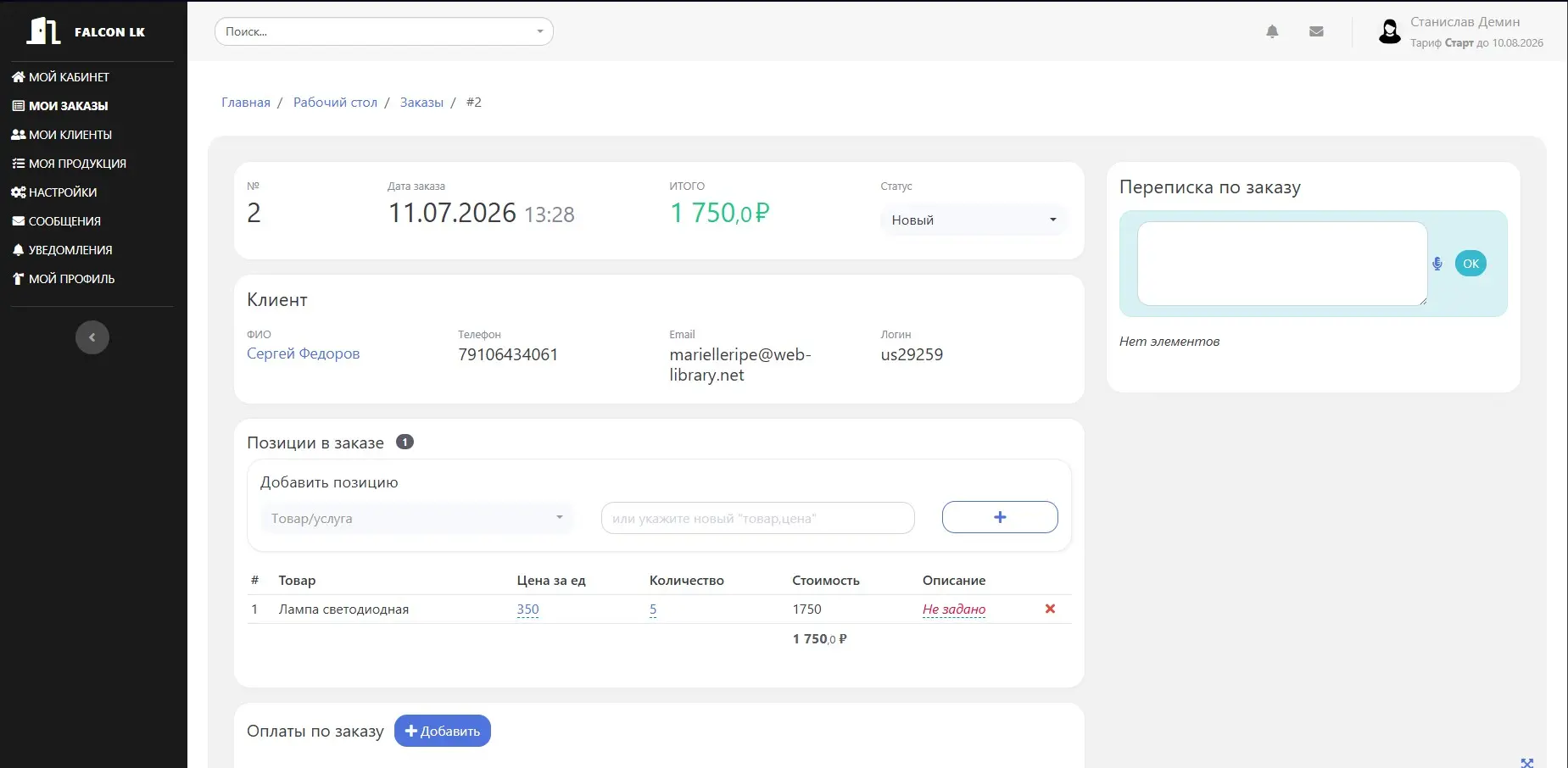Click breadcrumb item #2
1568x768 pixels.
pyautogui.click(x=474, y=103)
